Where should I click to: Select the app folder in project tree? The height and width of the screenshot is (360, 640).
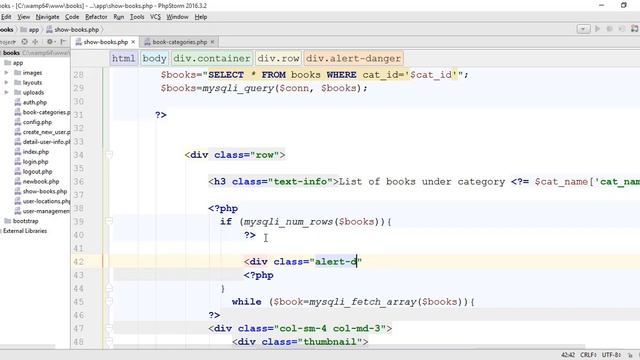click(x=13, y=63)
